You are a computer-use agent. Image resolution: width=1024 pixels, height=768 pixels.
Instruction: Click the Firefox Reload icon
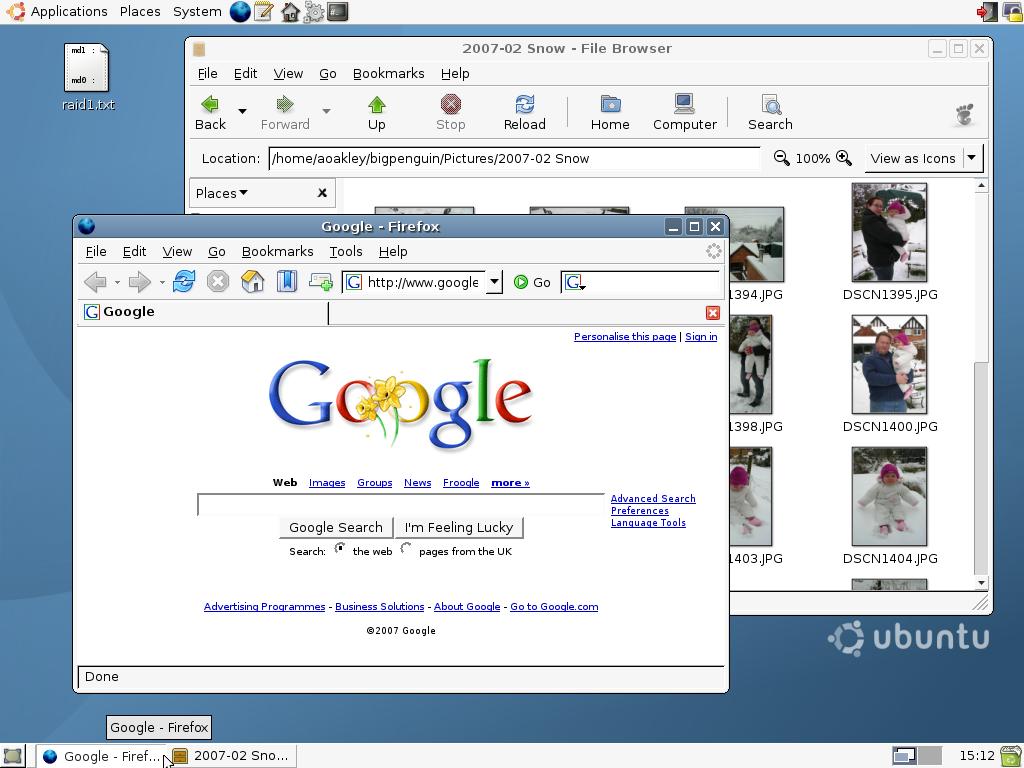click(x=184, y=282)
